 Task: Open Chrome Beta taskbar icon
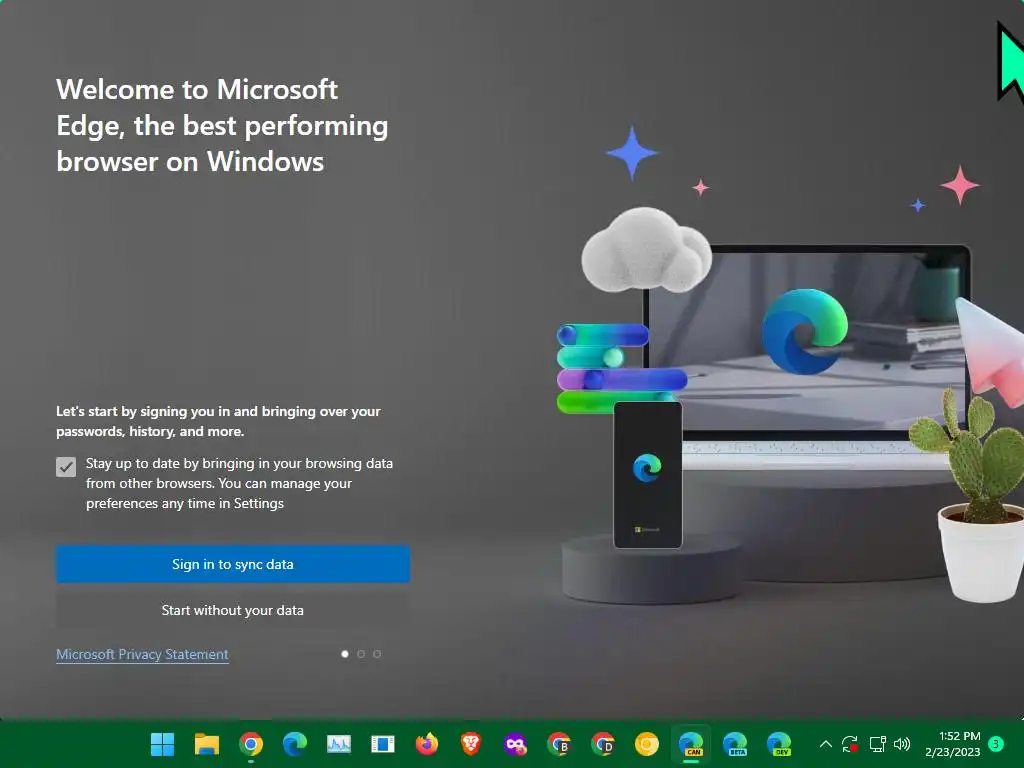coord(559,744)
